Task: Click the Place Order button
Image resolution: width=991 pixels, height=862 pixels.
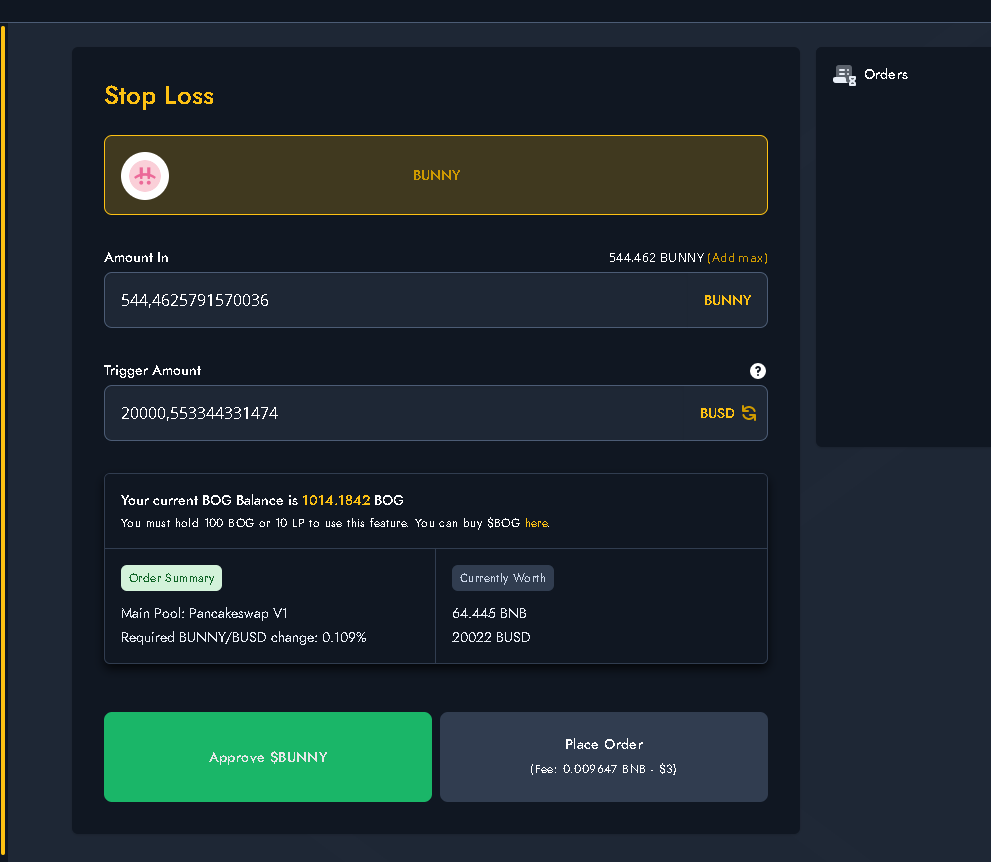Action: pos(604,757)
